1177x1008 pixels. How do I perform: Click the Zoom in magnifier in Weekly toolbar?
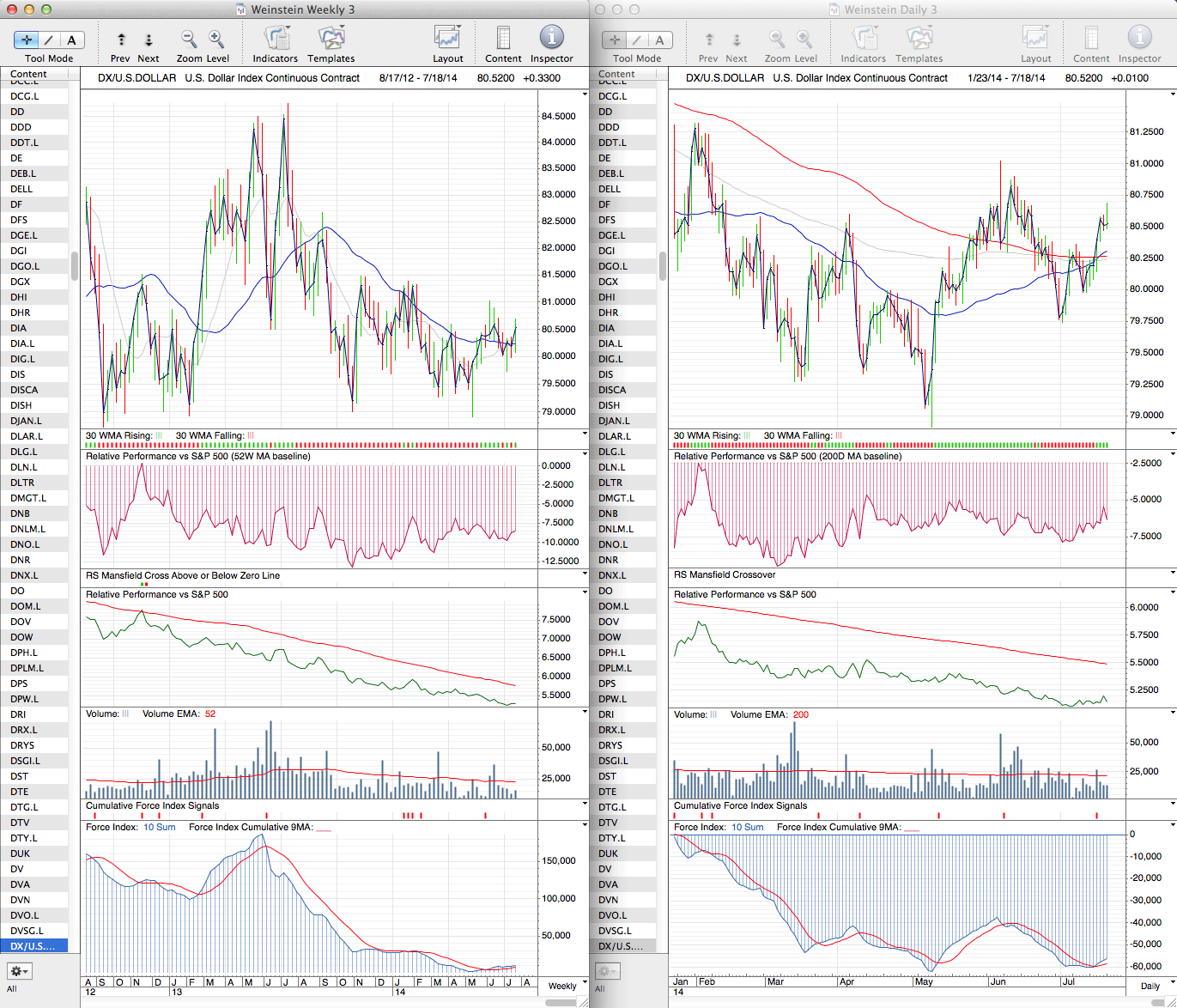point(216,39)
